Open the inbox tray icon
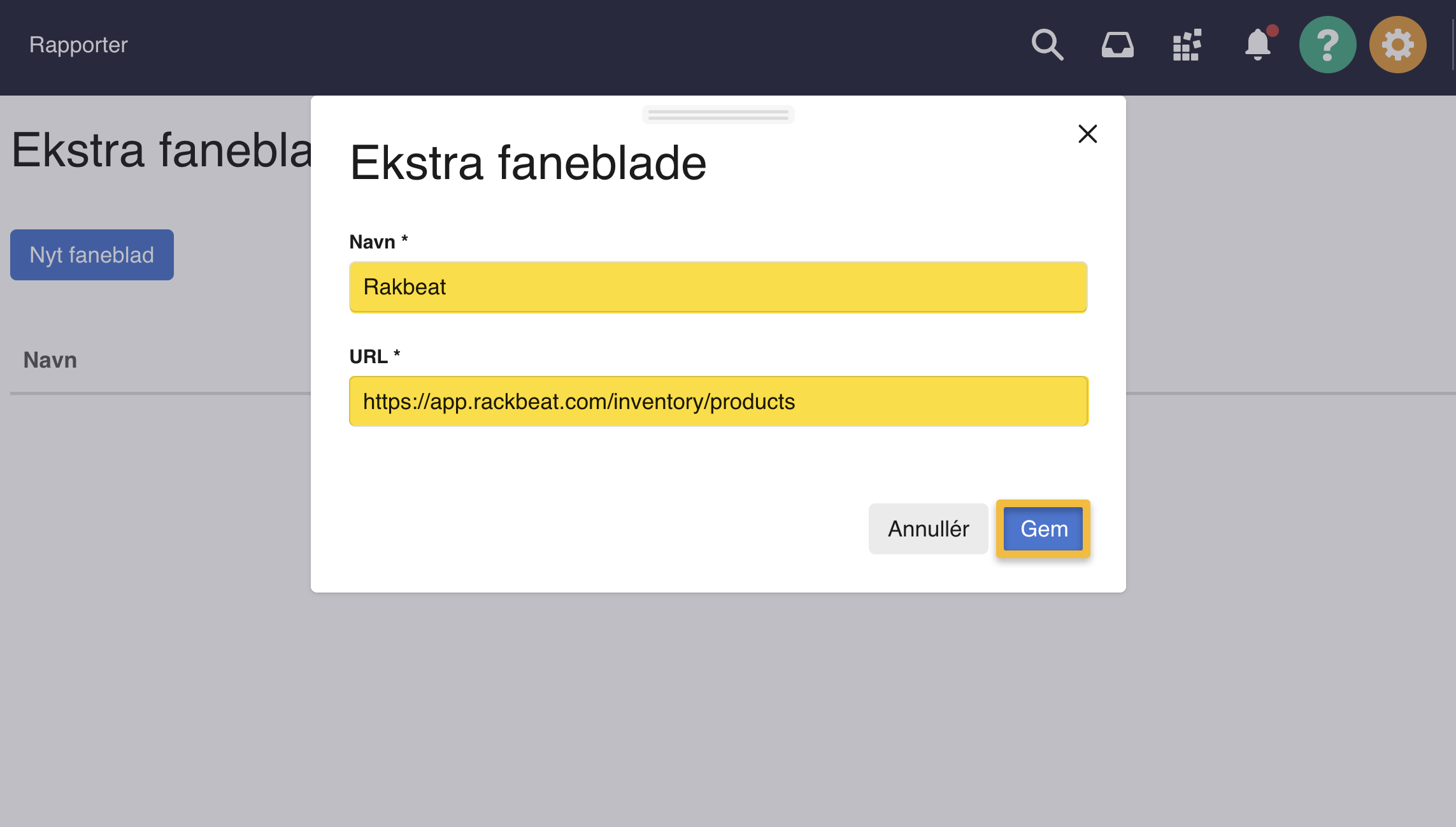 pos(1118,45)
